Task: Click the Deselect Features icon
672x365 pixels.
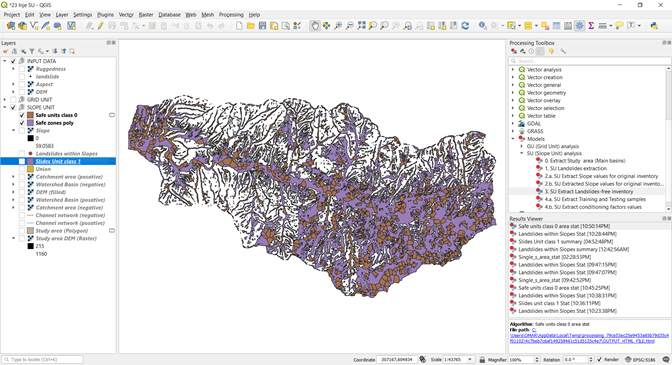Action: [545, 26]
